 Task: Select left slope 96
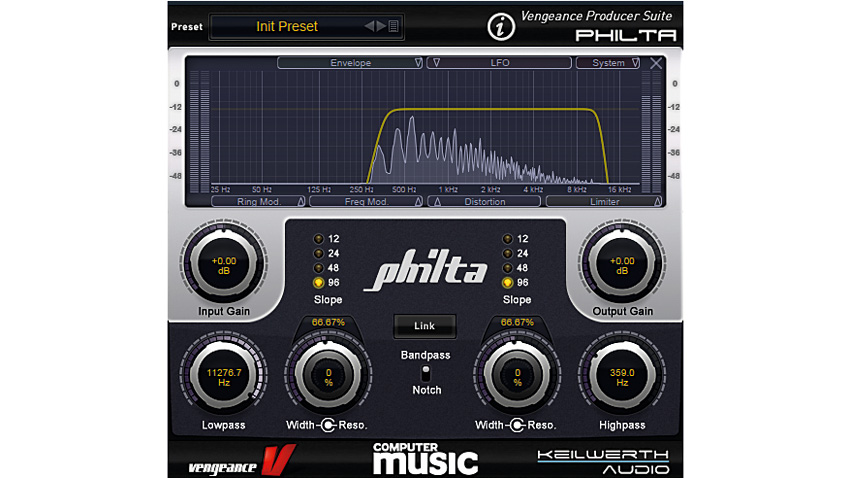[x=318, y=283]
